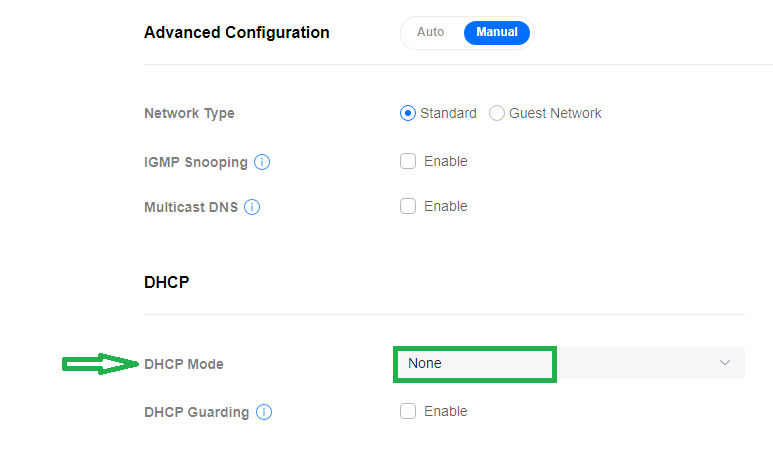Click the IGMP Snooping label text
Image resolution: width=773 pixels, height=458 pixels.
coord(195,162)
